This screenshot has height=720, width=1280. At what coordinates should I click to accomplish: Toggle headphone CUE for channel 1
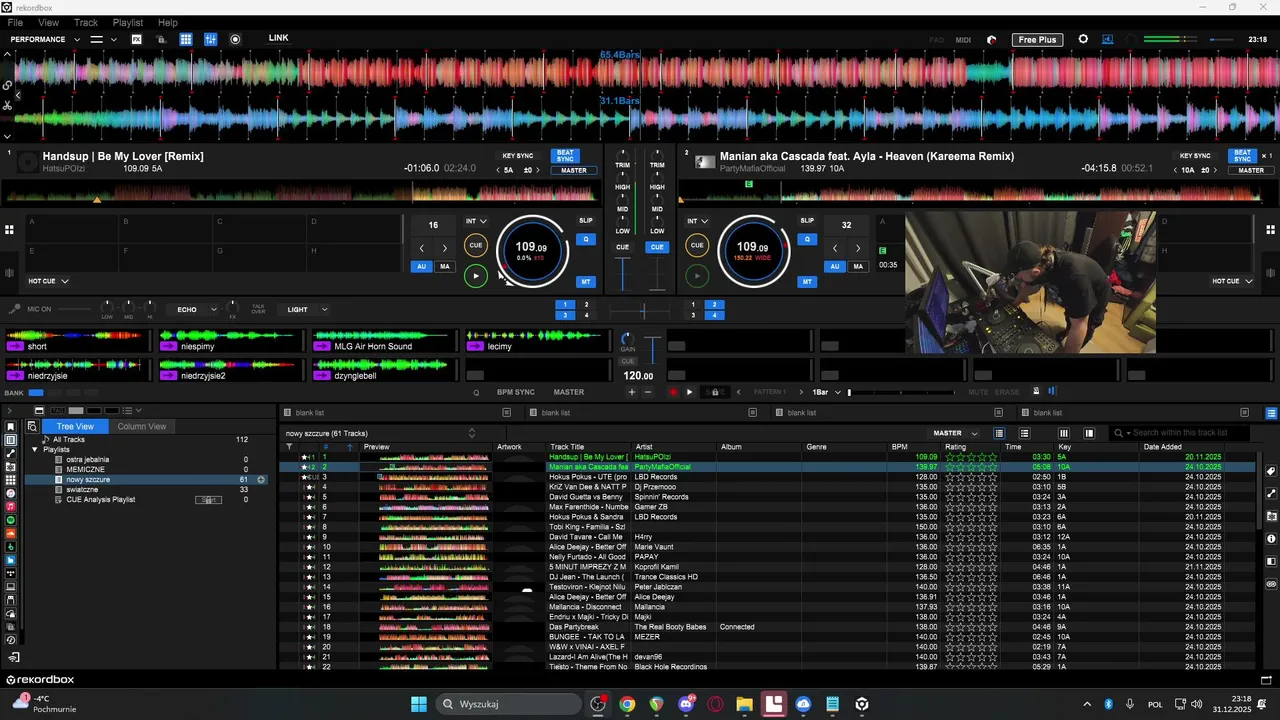(x=623, y=247)
